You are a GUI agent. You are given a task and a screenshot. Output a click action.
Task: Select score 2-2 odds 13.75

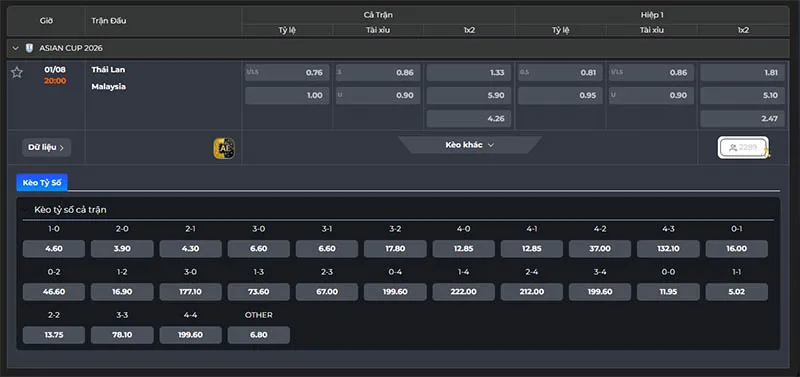pos(54,335)
